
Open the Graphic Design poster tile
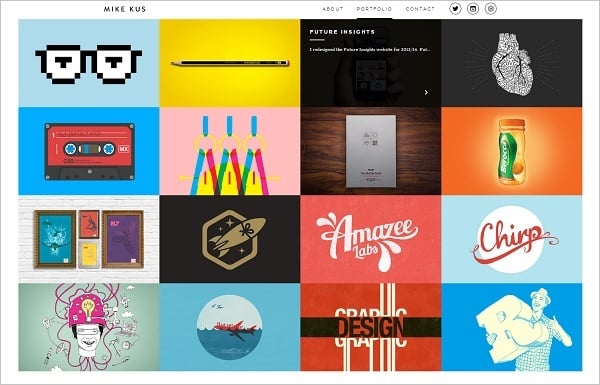click(x=371, y=327)
